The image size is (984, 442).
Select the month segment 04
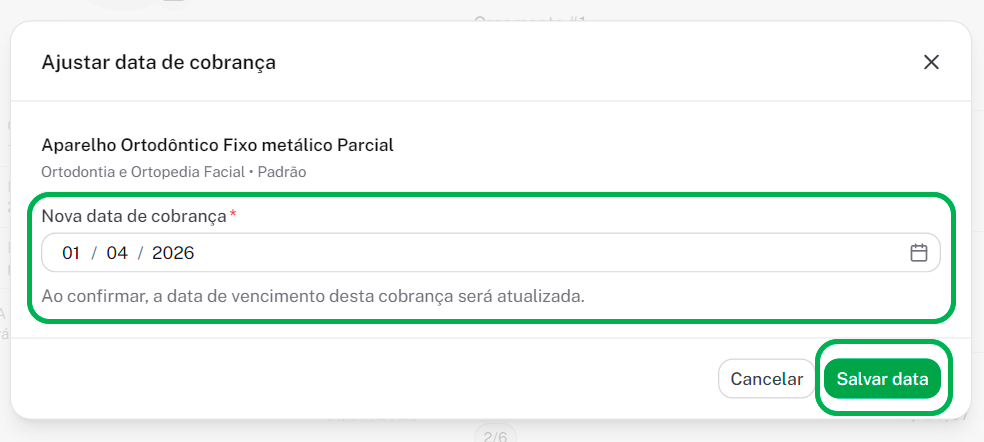[117, 253]
